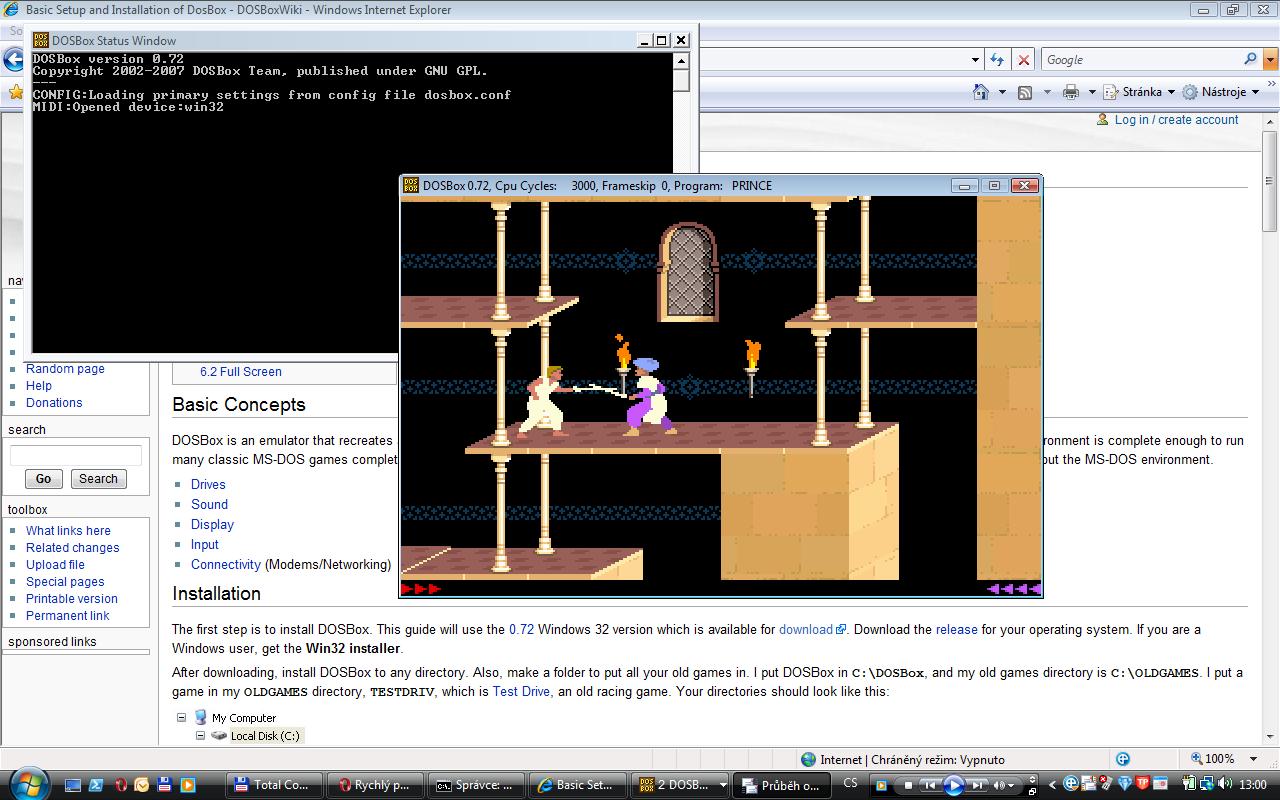
Task: Click the blue diamond tray icon
Action: pyautogui.click(x=1125, y=785)
